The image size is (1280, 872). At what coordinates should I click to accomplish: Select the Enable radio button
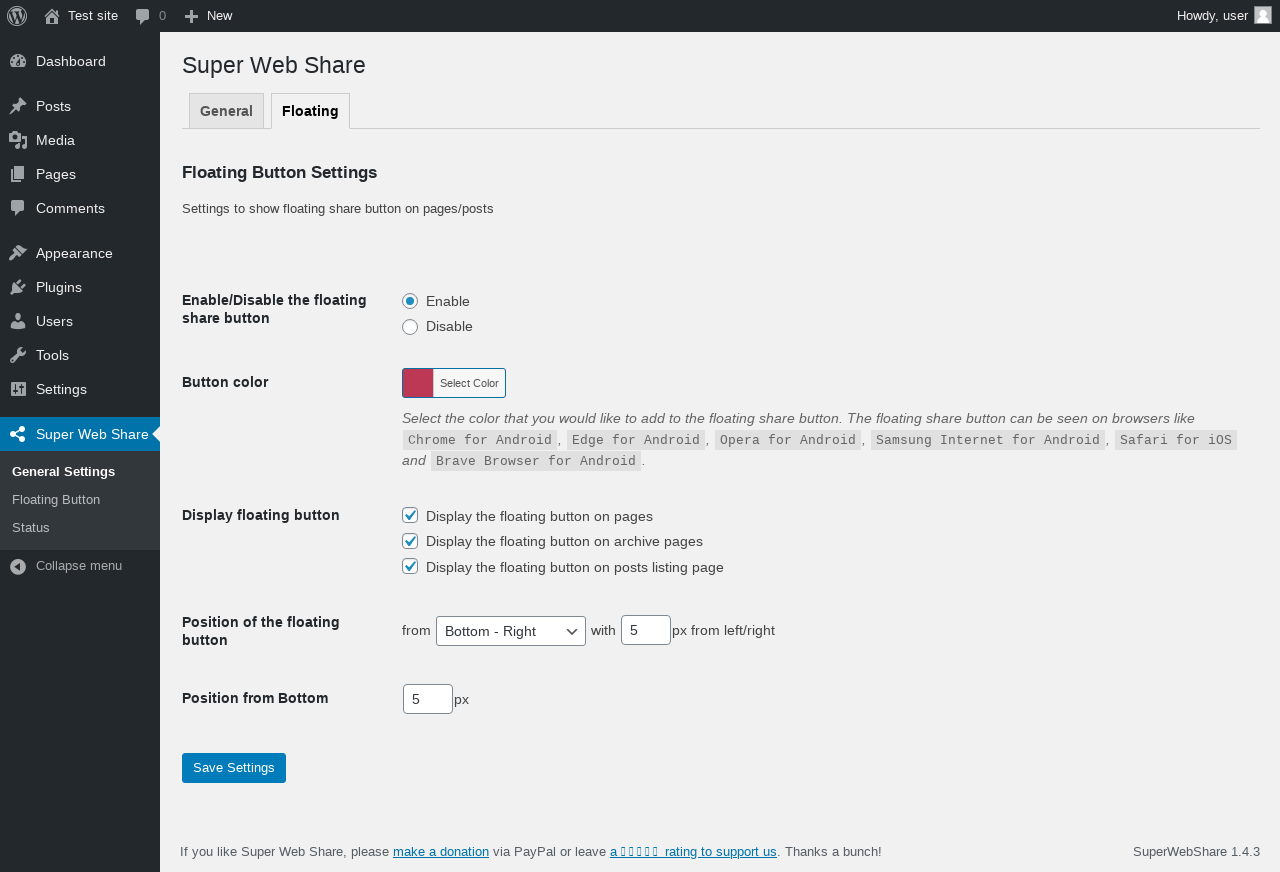(x=410, y=301)
